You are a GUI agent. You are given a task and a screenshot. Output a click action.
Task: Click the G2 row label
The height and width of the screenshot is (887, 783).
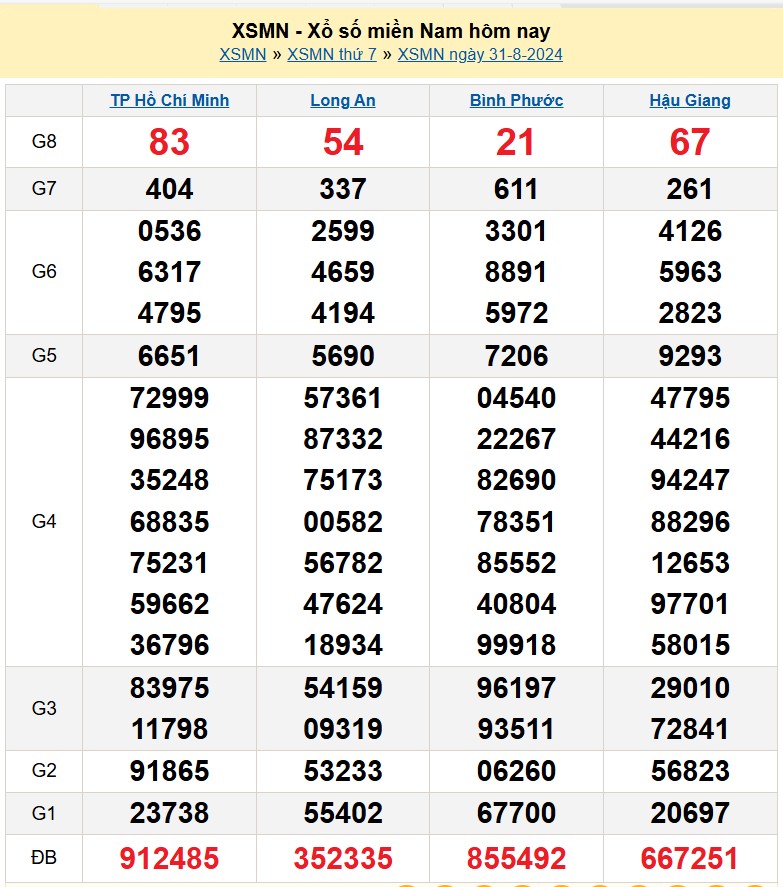[x=44, y=771]
